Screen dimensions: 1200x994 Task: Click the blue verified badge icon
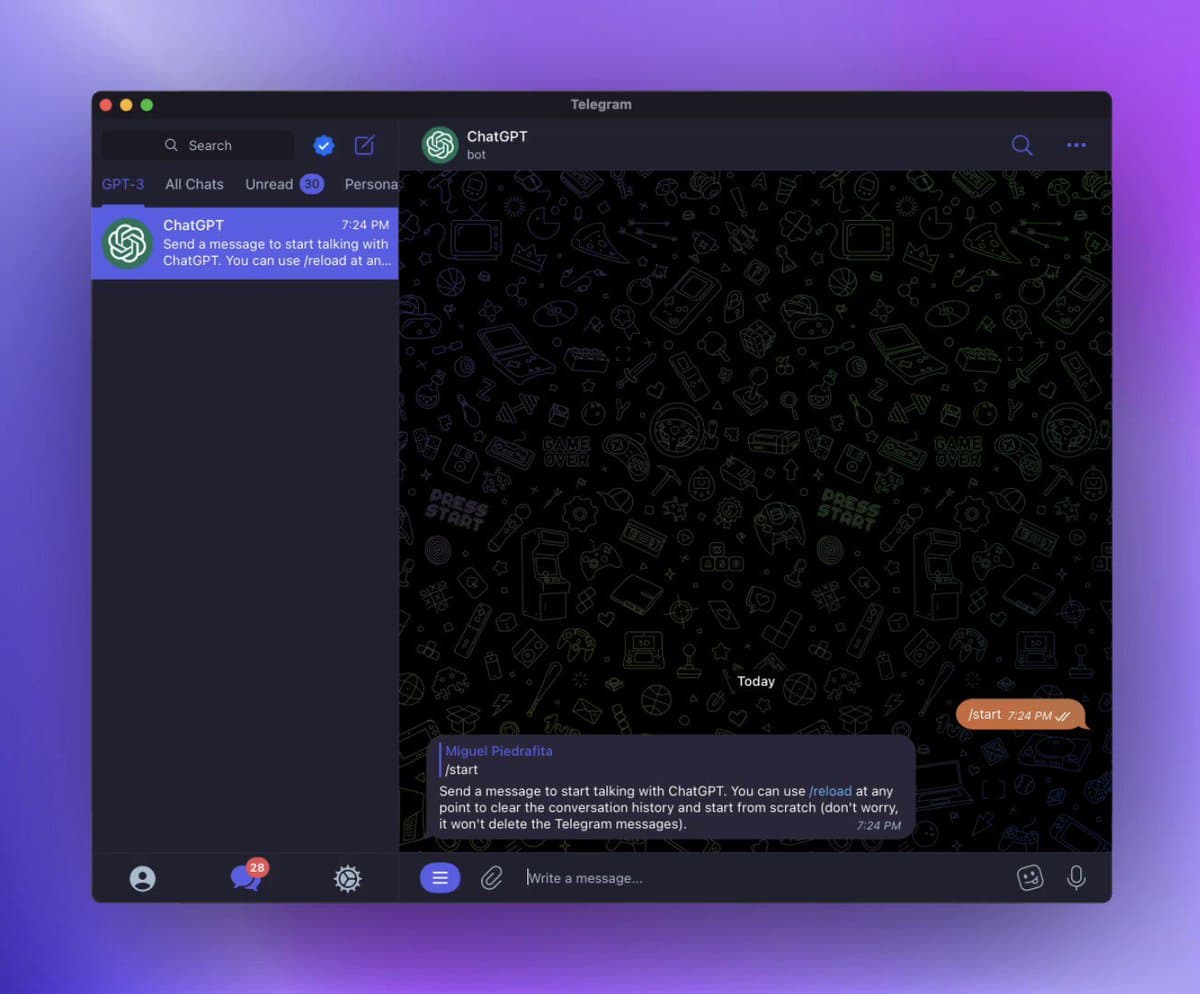tap(323, 146)
